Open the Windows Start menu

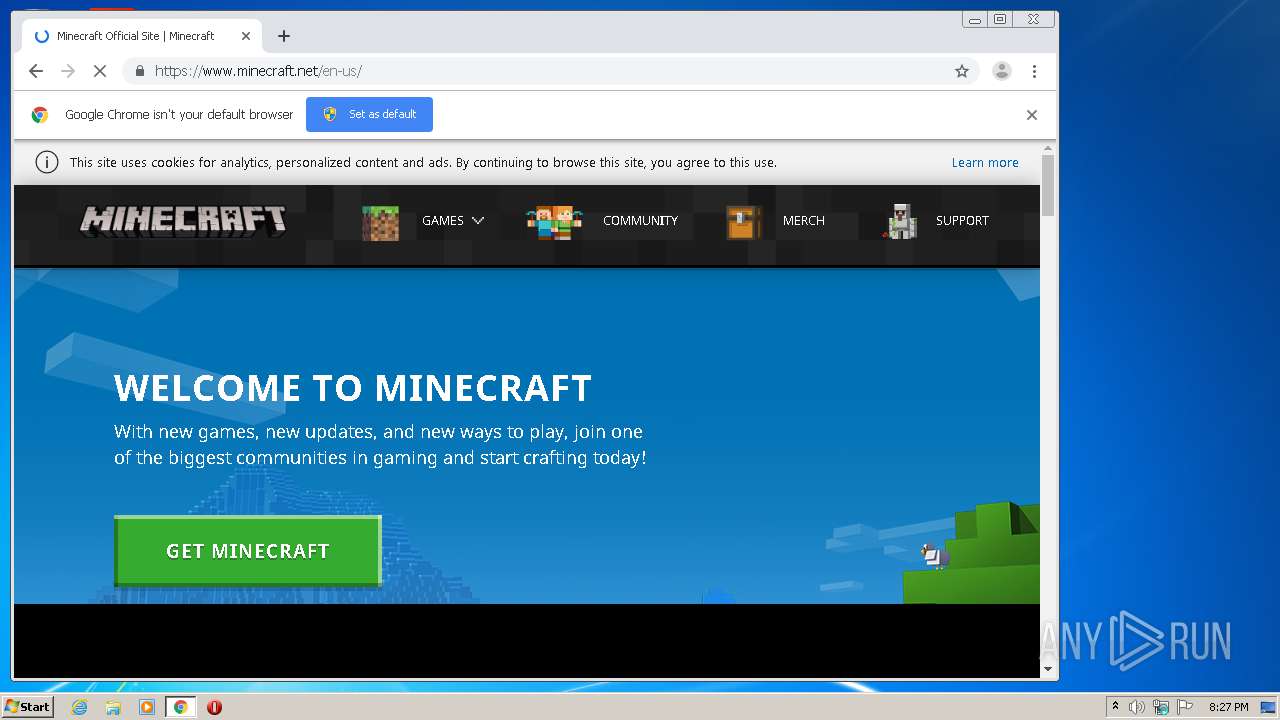27,706
